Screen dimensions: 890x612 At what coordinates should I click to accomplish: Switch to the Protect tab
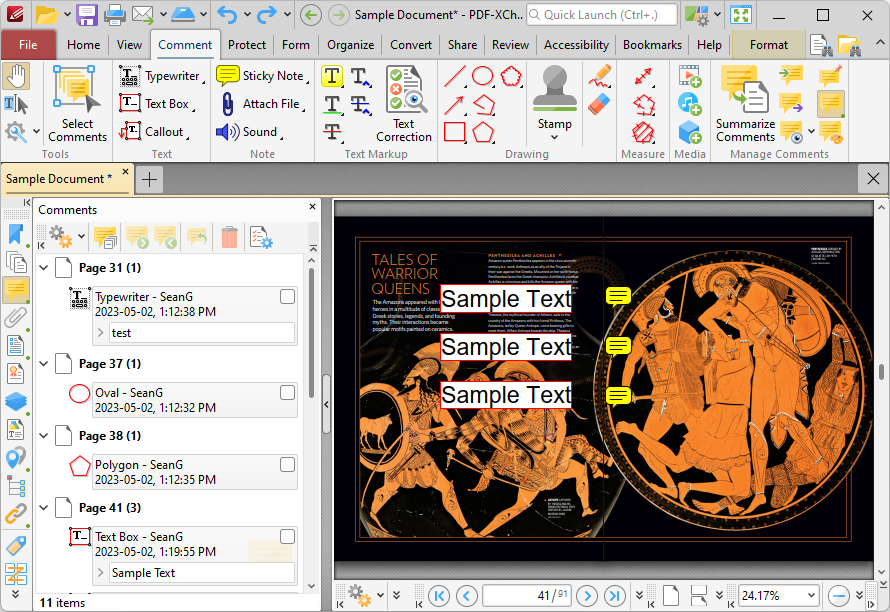click(x=247, y=45)
